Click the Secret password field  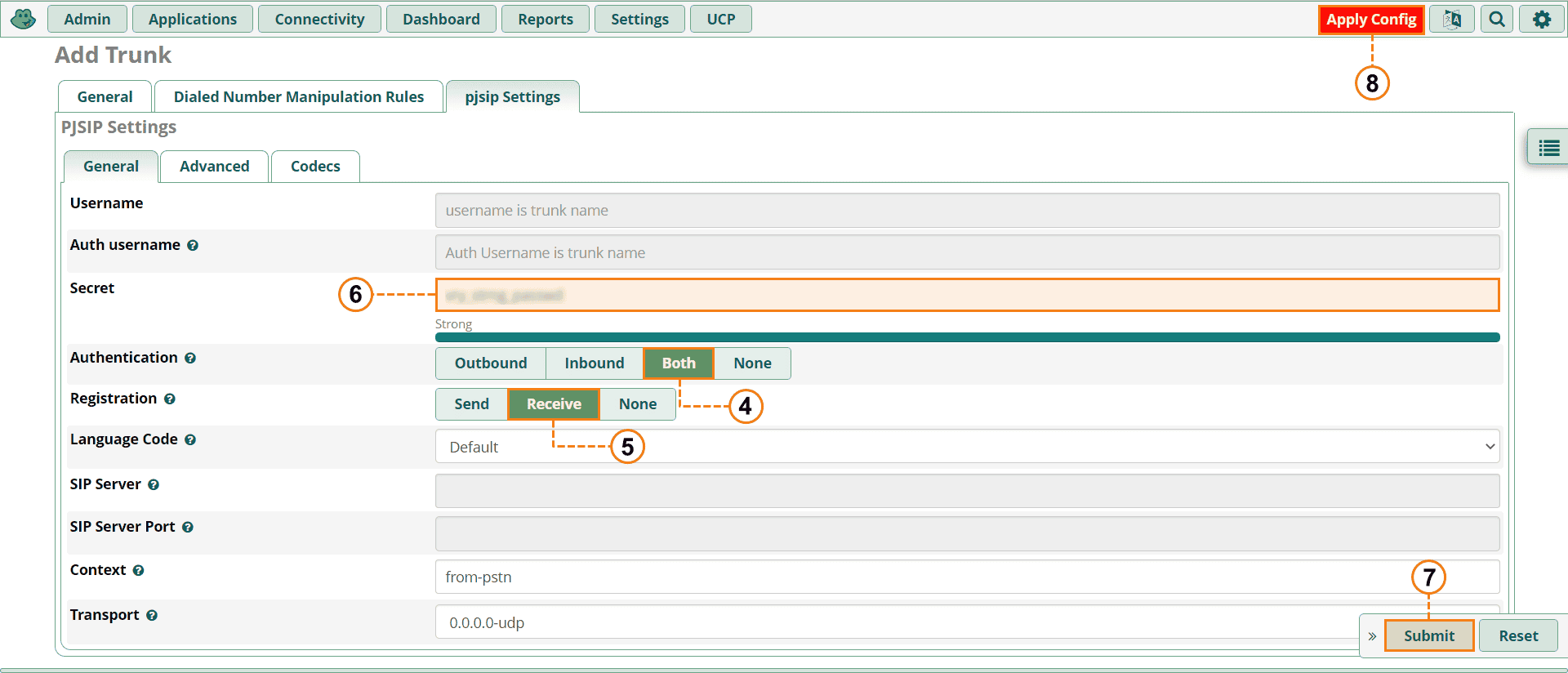[x=967, y=295]
